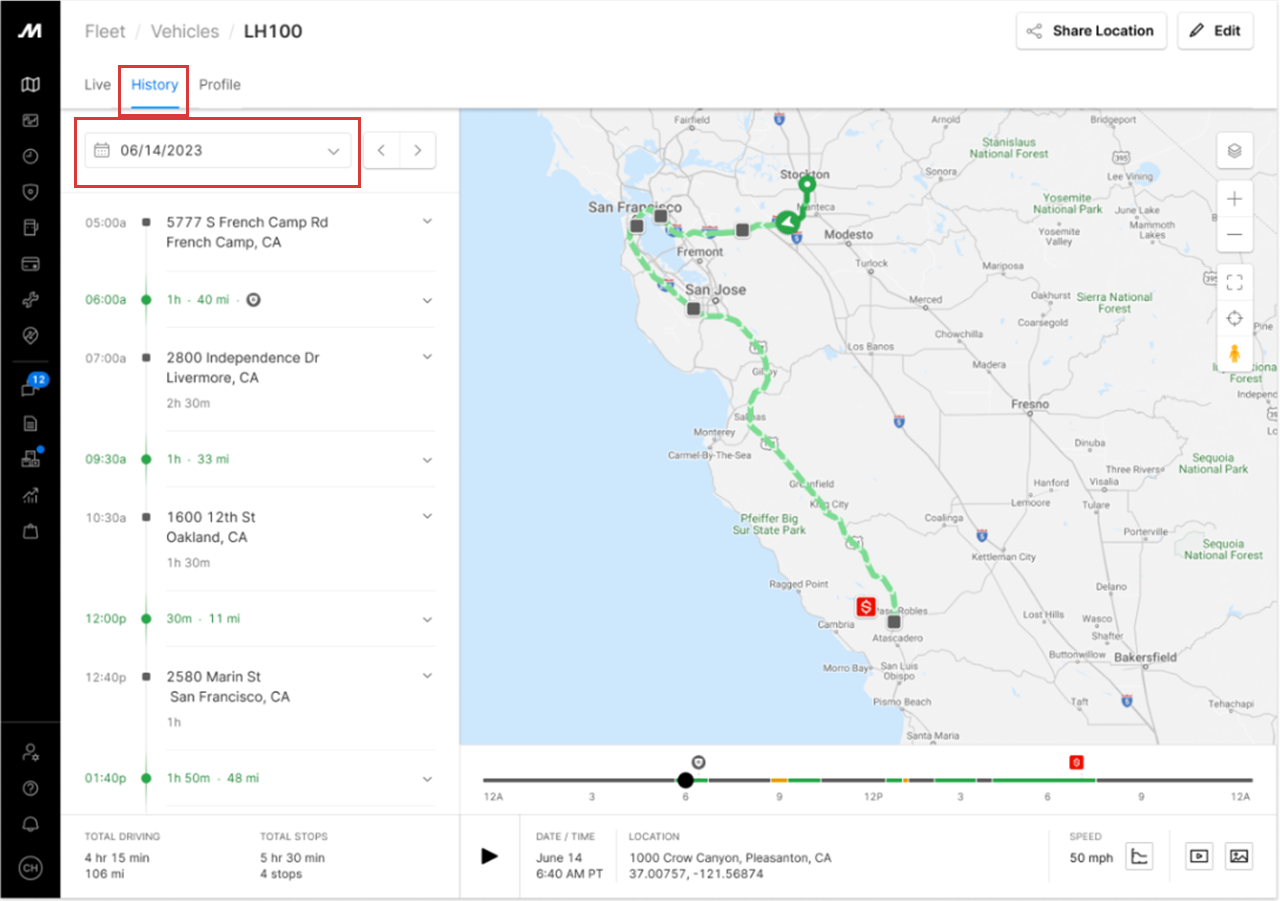Viewport: 1280px width, 901px height.
Task: Switch to the Live tab
Action: [97, 85]
